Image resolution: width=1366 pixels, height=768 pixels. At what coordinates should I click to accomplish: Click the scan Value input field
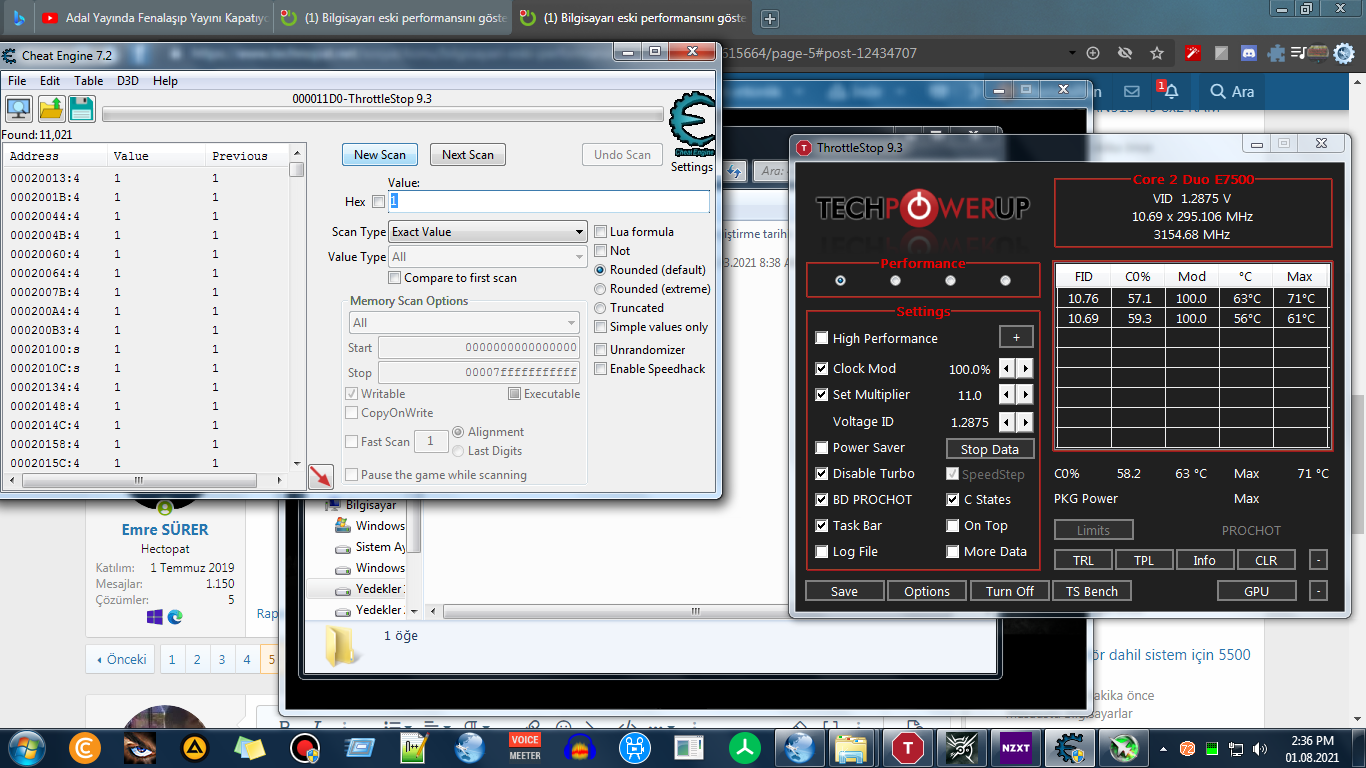pos(549,201)
